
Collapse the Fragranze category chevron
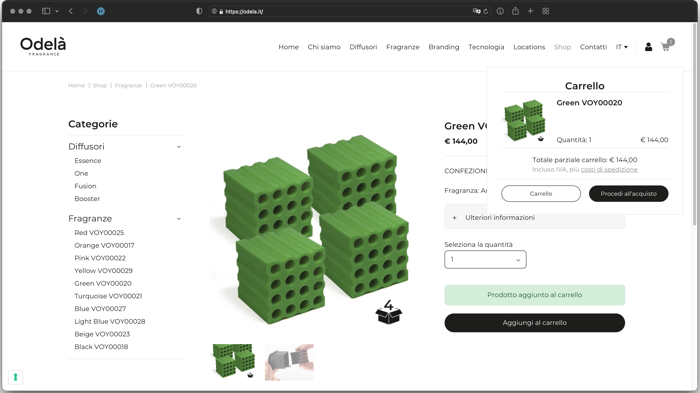(x=179, y=219)
